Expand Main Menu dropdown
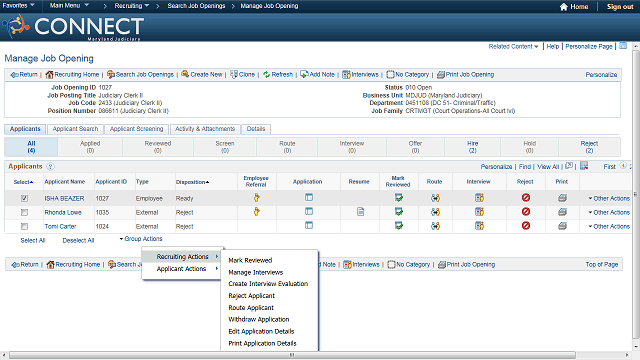The height and width of the screenshot is (360, 640). click(x=69, y=5)
